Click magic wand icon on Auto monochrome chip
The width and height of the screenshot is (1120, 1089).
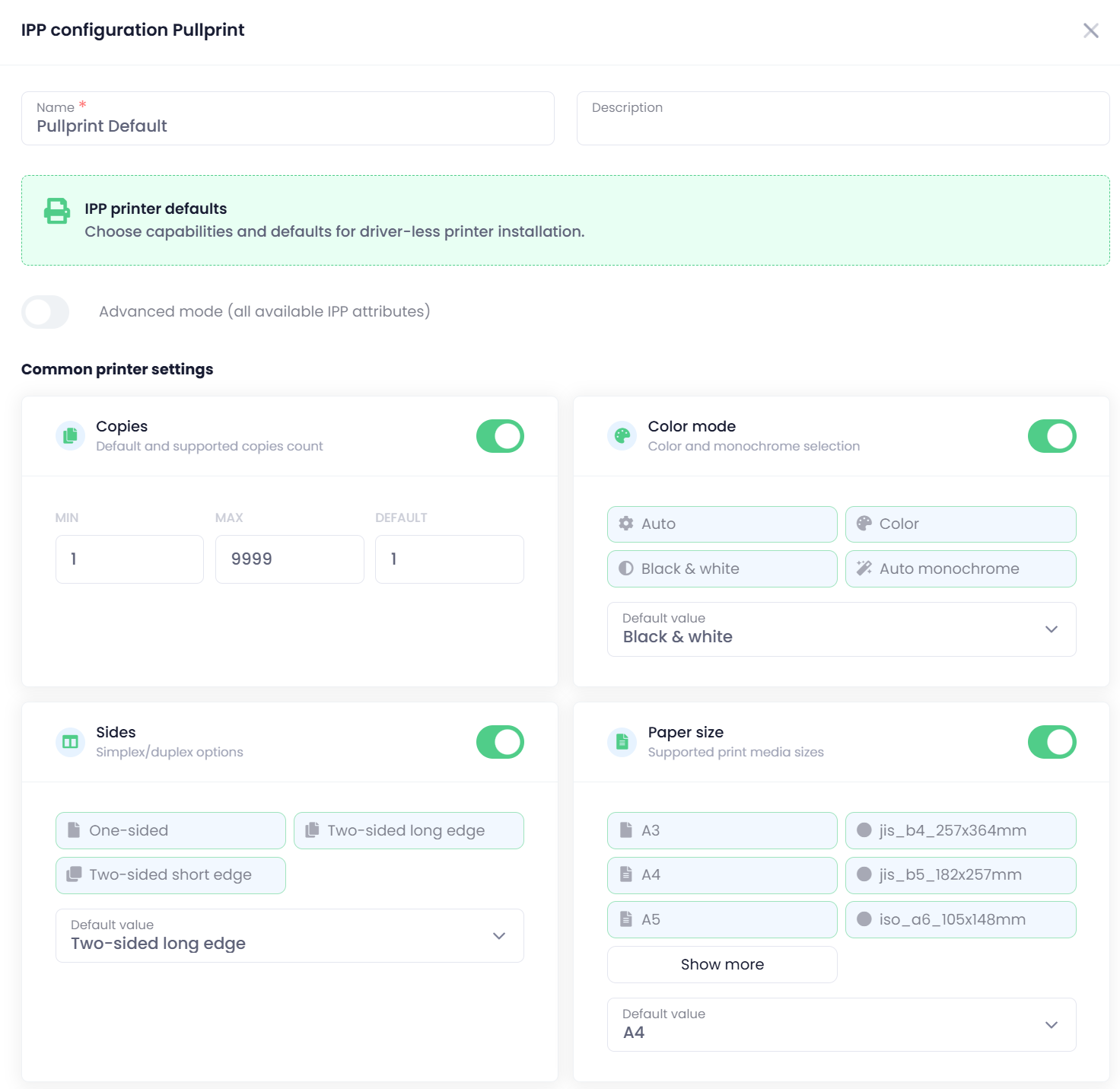point(864,568)
